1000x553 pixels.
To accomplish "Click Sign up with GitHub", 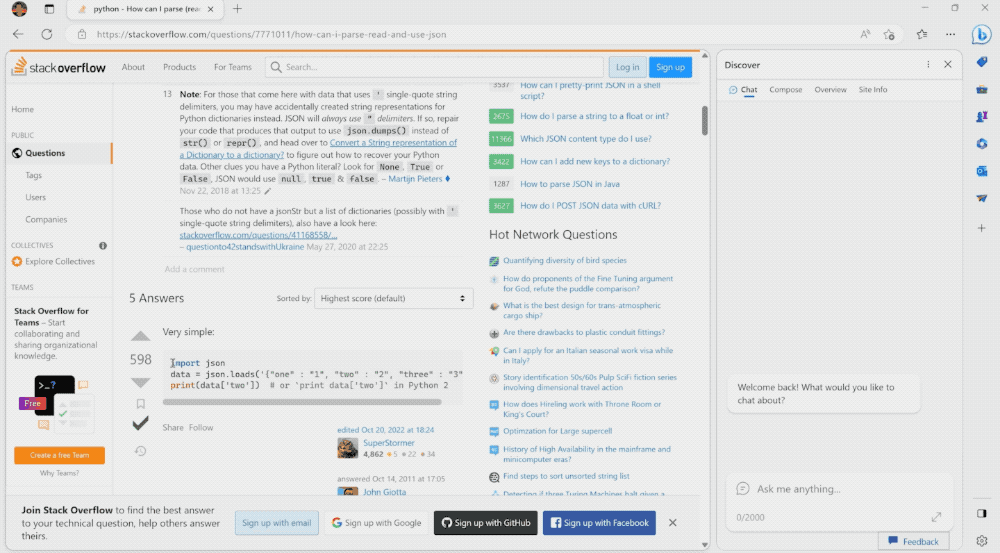I will coord(486,523).
